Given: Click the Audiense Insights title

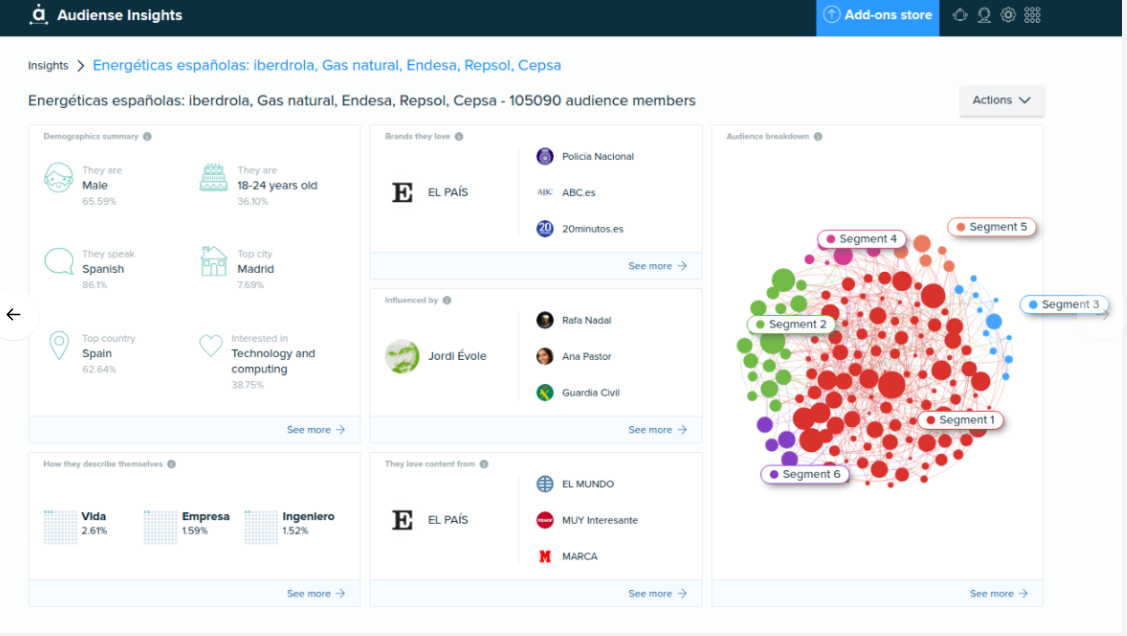Looking at the screenshot, I should click(119, 15).
